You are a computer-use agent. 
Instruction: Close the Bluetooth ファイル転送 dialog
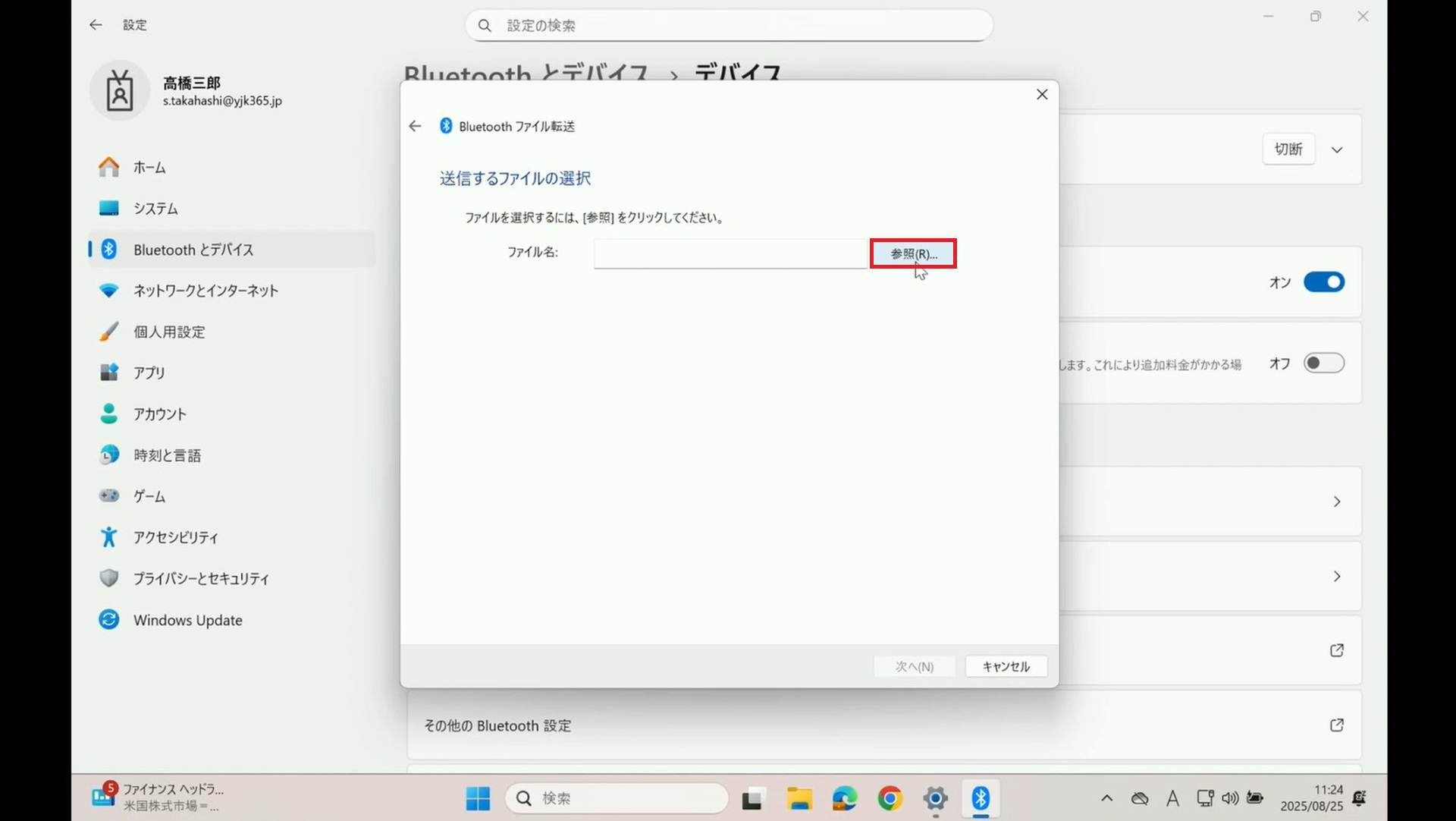(1042, 94)
